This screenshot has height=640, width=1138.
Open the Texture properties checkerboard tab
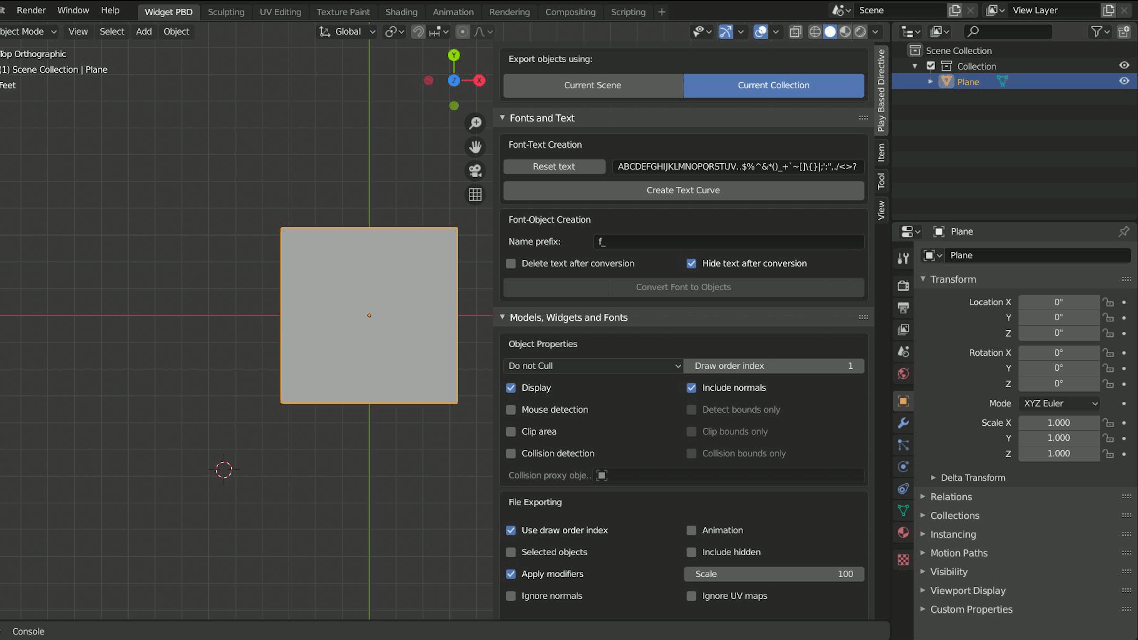point(903,560)
